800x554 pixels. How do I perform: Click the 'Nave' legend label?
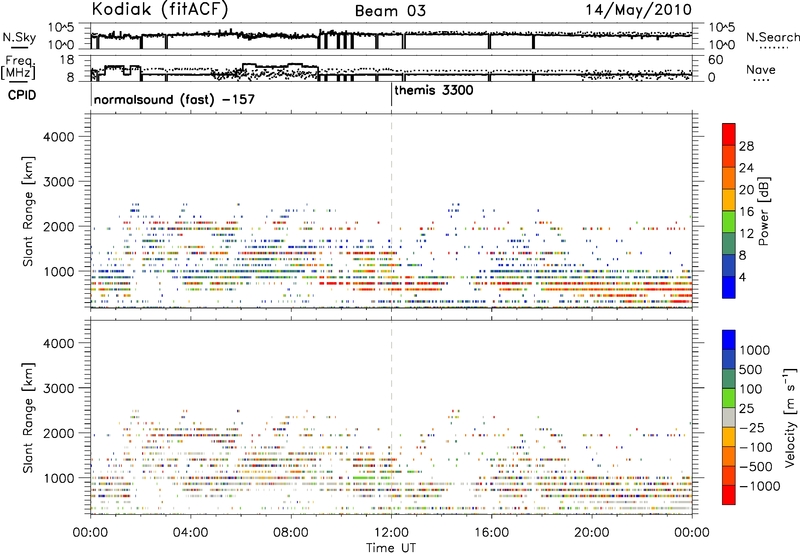click(x=760, y=69)
